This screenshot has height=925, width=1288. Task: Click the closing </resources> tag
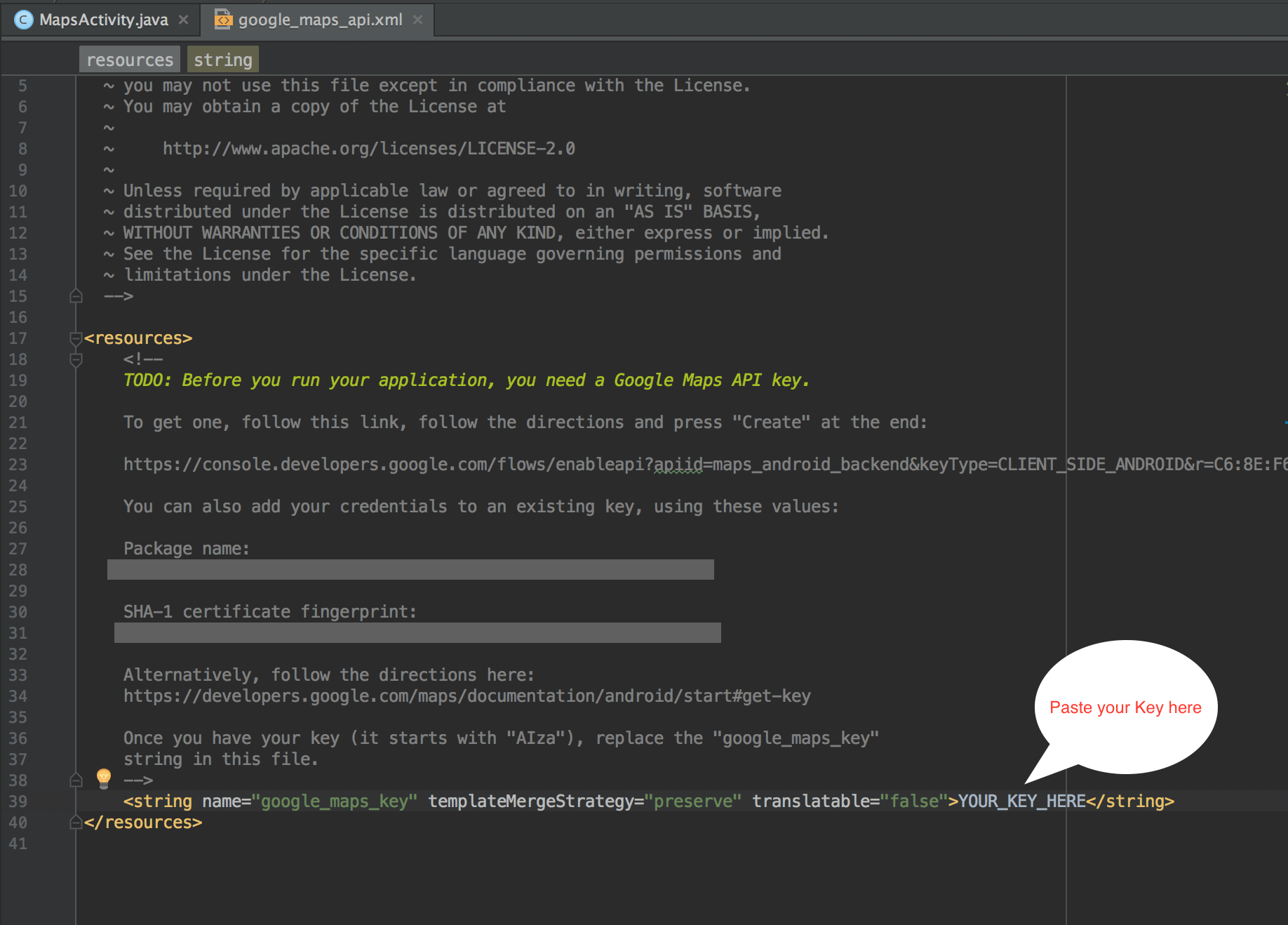pyautogui.click(x=143, y=823)
